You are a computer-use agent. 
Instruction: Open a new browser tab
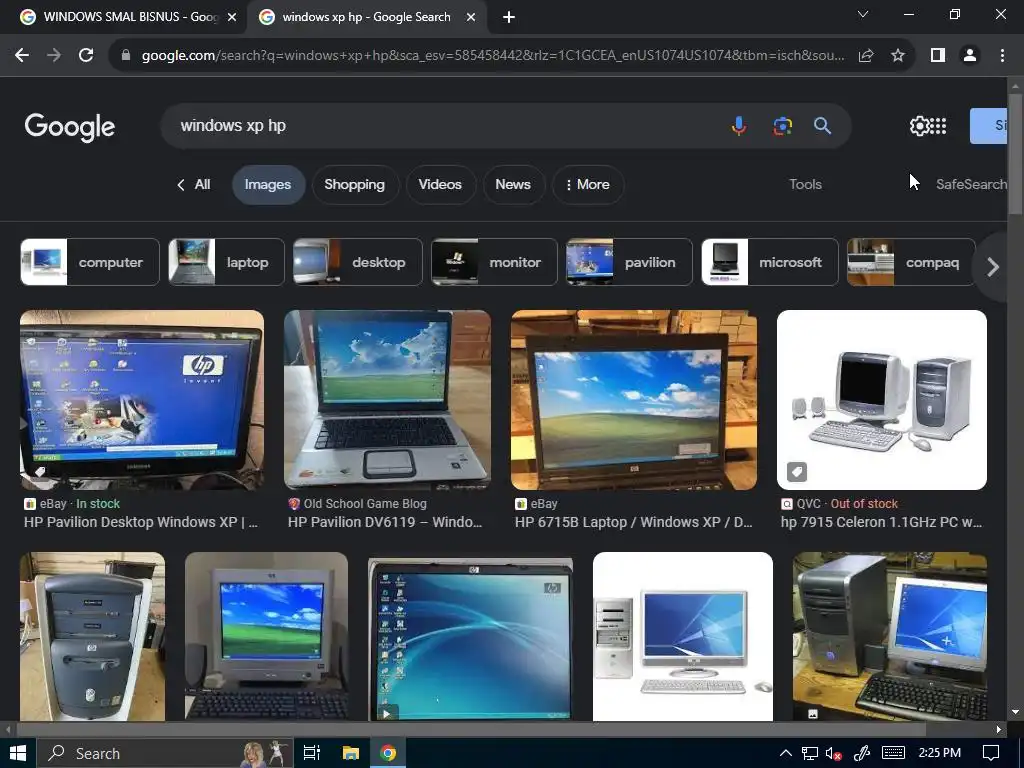(509, 17)
